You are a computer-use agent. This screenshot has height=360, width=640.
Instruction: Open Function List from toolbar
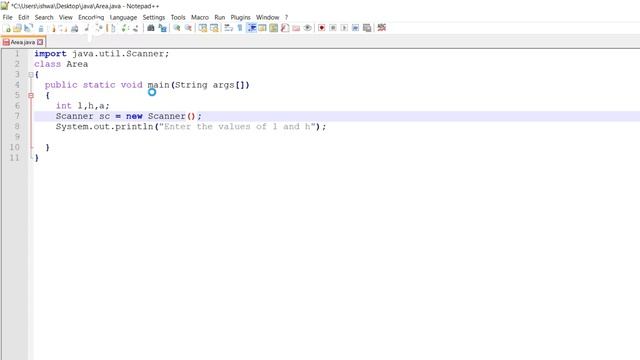pos(285,28)
